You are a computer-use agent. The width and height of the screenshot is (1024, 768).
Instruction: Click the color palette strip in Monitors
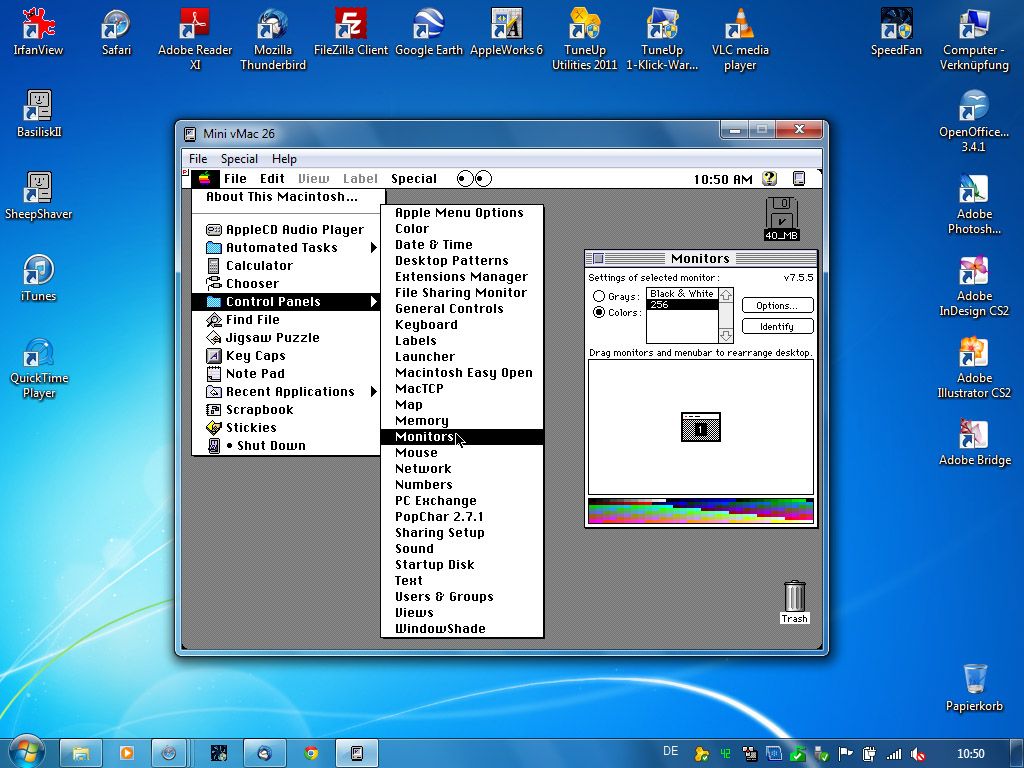tap(701, 511)
